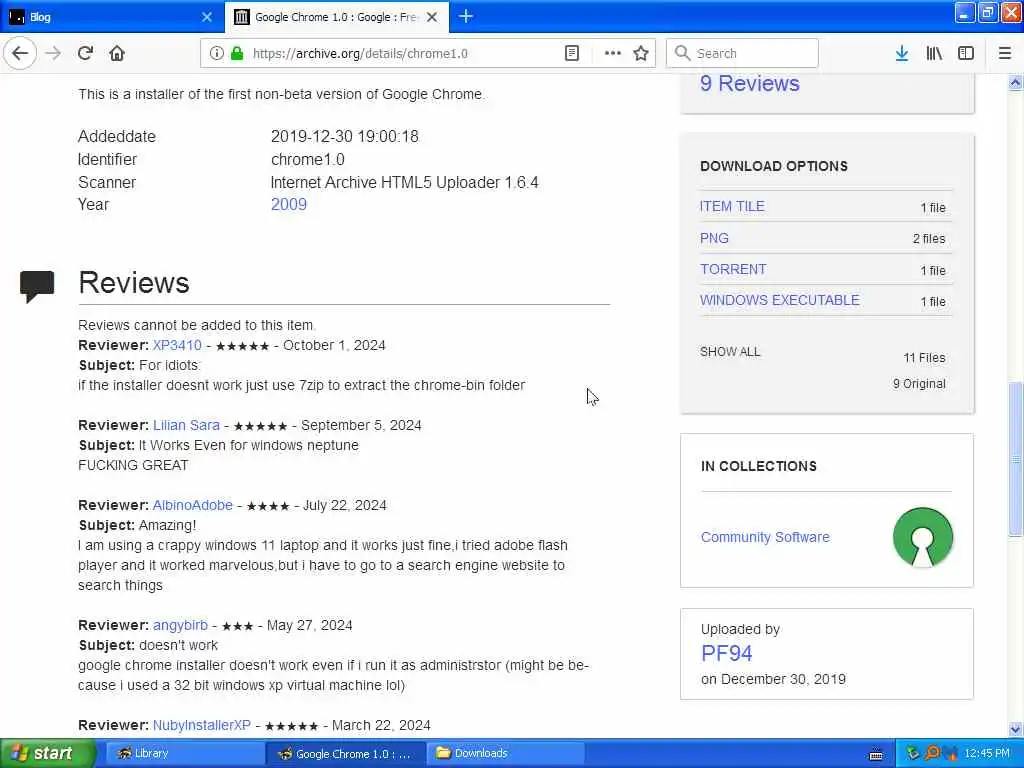This screenshot has height=768, width=1024.
Task: Click the Reviews speech bubble icon
Action: (x=37, y=286)
